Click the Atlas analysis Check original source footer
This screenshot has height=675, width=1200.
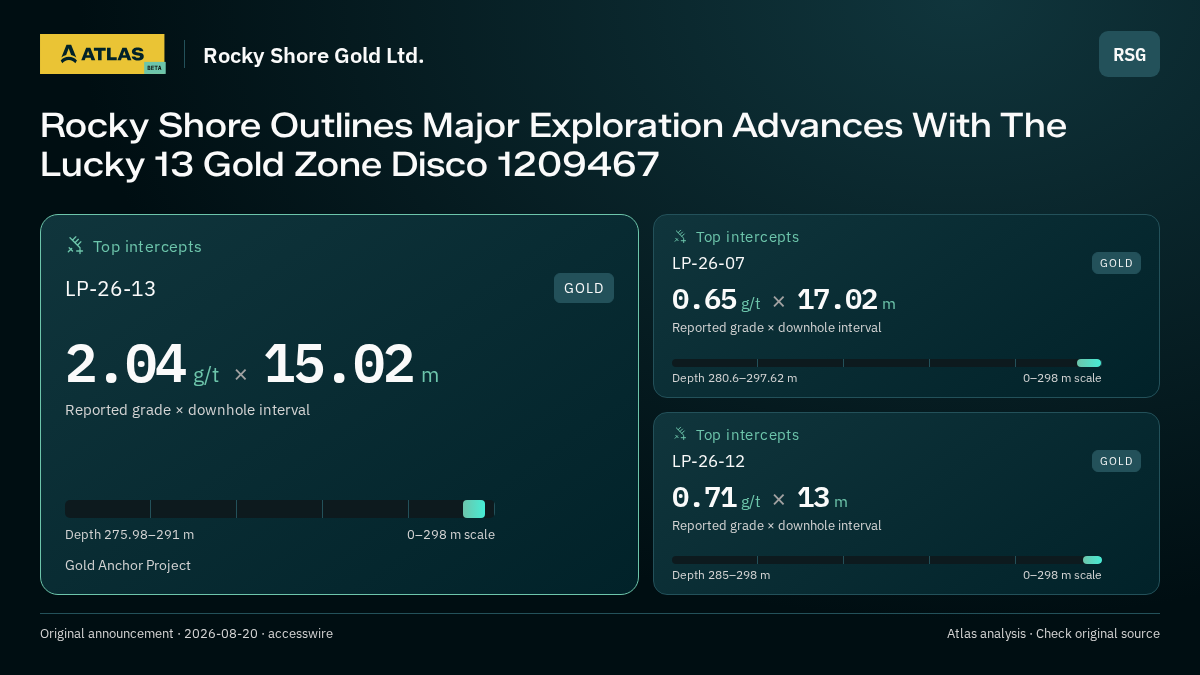(x=1053, y=634)
